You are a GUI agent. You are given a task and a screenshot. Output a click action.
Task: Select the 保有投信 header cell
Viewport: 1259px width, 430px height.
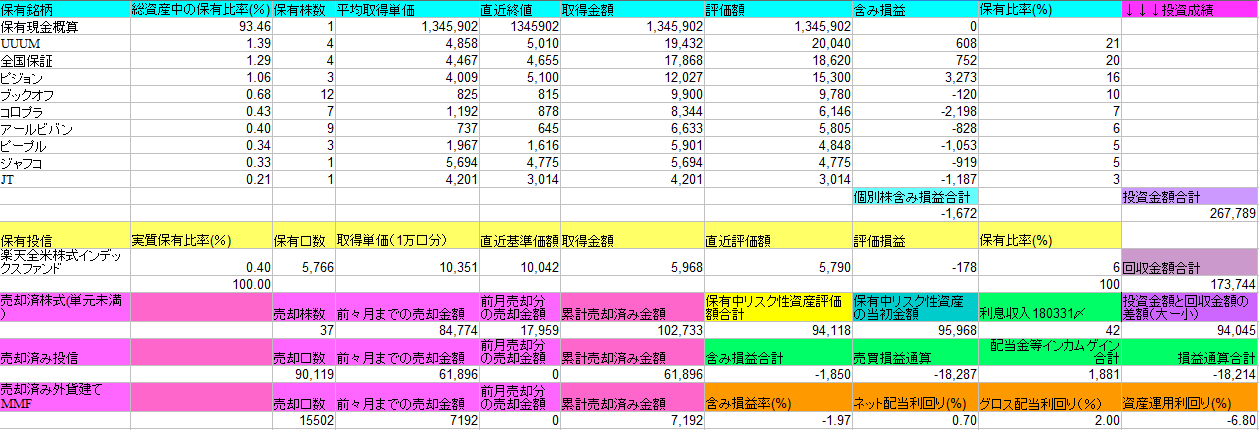(65, 236)
